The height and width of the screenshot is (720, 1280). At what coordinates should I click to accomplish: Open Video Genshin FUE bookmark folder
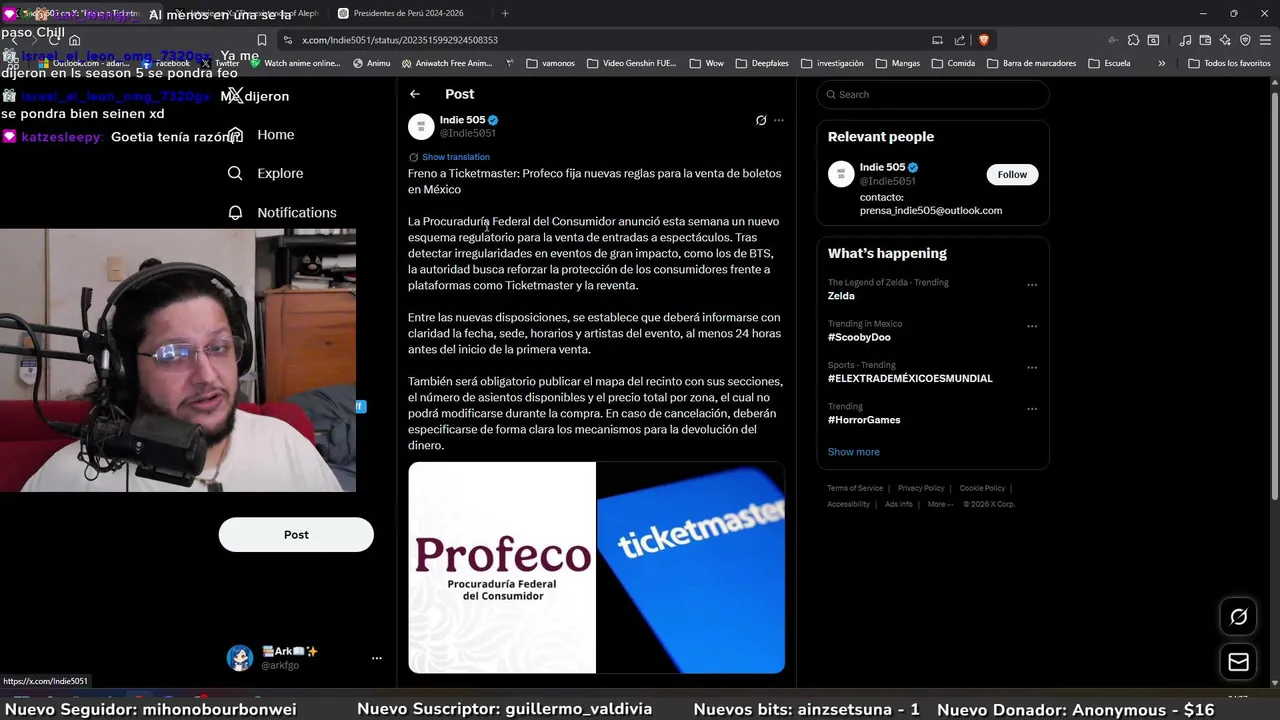click(x=632, y=63)
